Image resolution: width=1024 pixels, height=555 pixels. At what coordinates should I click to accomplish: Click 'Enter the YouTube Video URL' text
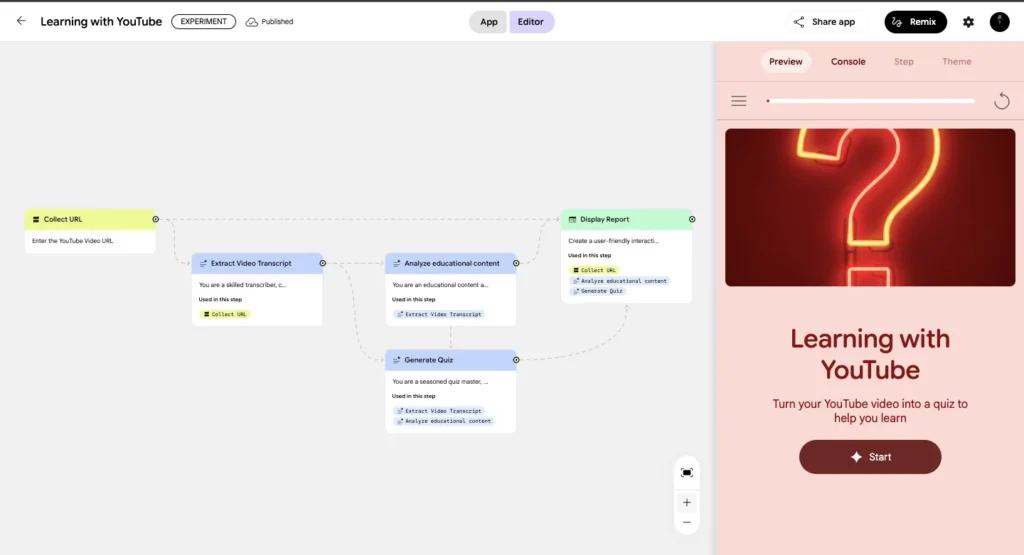tap(72, 241)
